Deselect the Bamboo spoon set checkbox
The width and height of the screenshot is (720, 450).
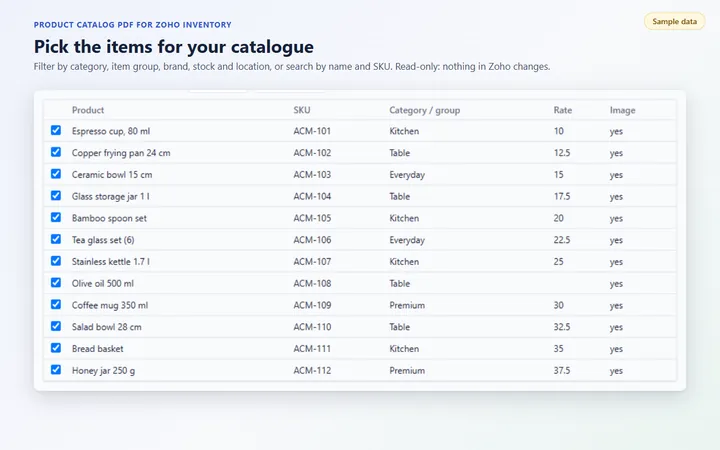pos(56,217)
